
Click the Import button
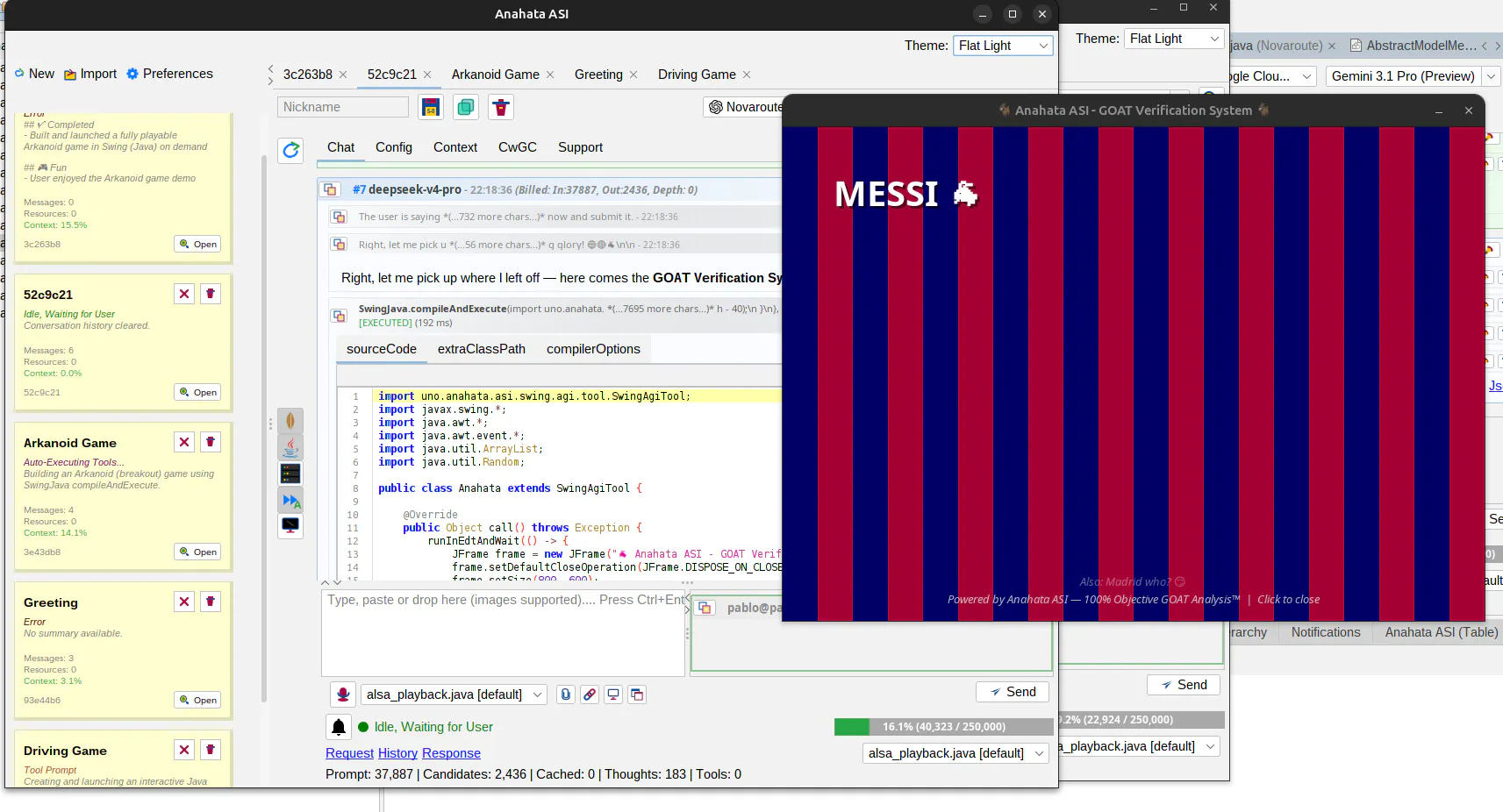pyautogui.click(x=90, y=74)
